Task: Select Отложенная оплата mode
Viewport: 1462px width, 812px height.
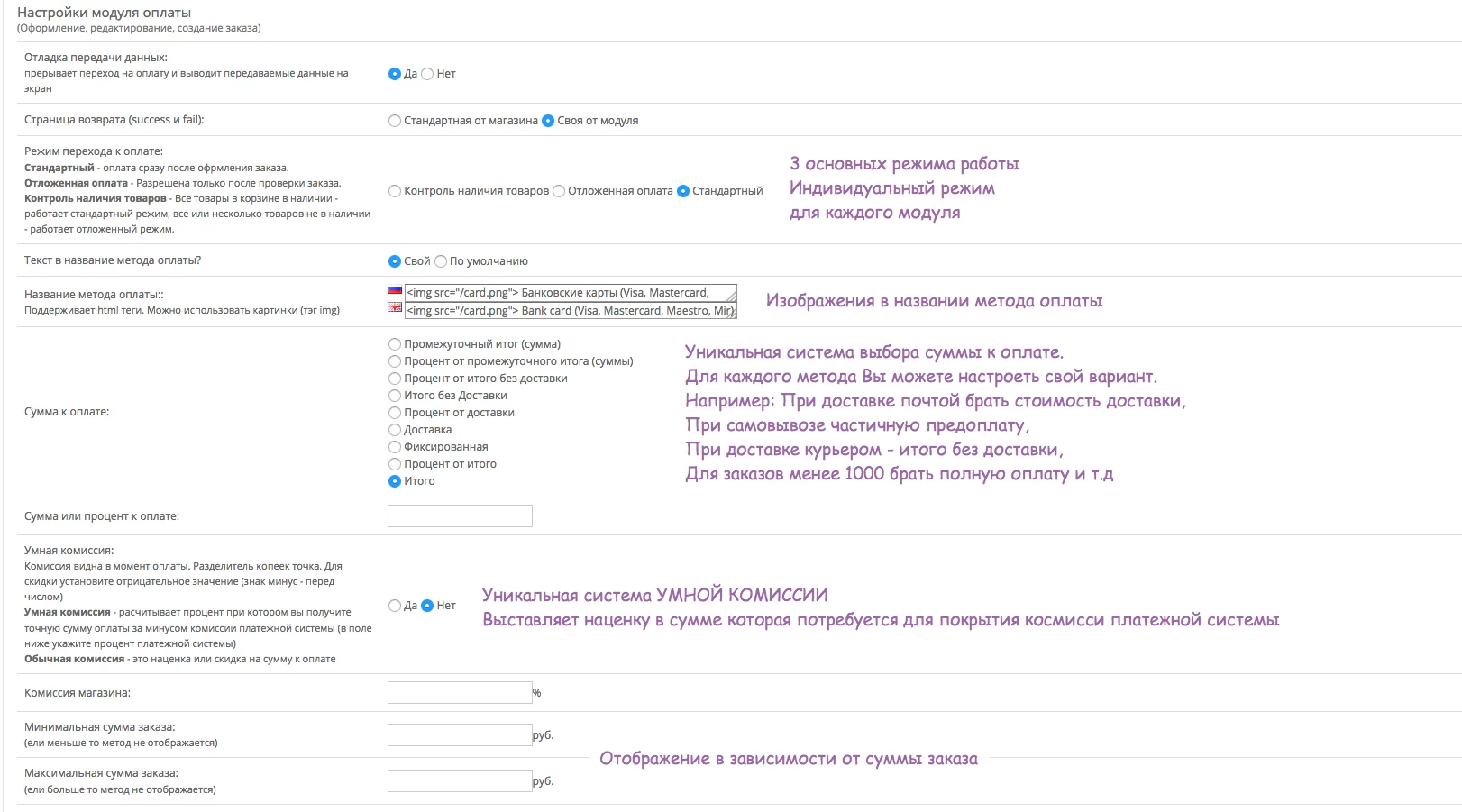Action: (559, 191)
